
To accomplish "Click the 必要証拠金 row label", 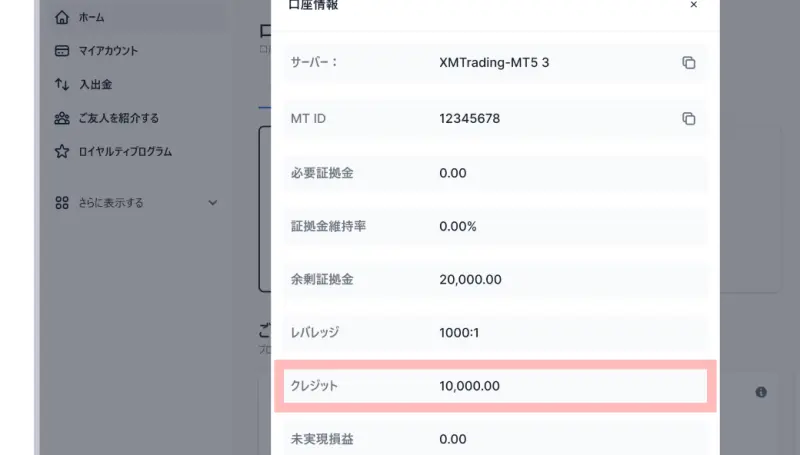I will pyautogui.click(x=321, y=173).
